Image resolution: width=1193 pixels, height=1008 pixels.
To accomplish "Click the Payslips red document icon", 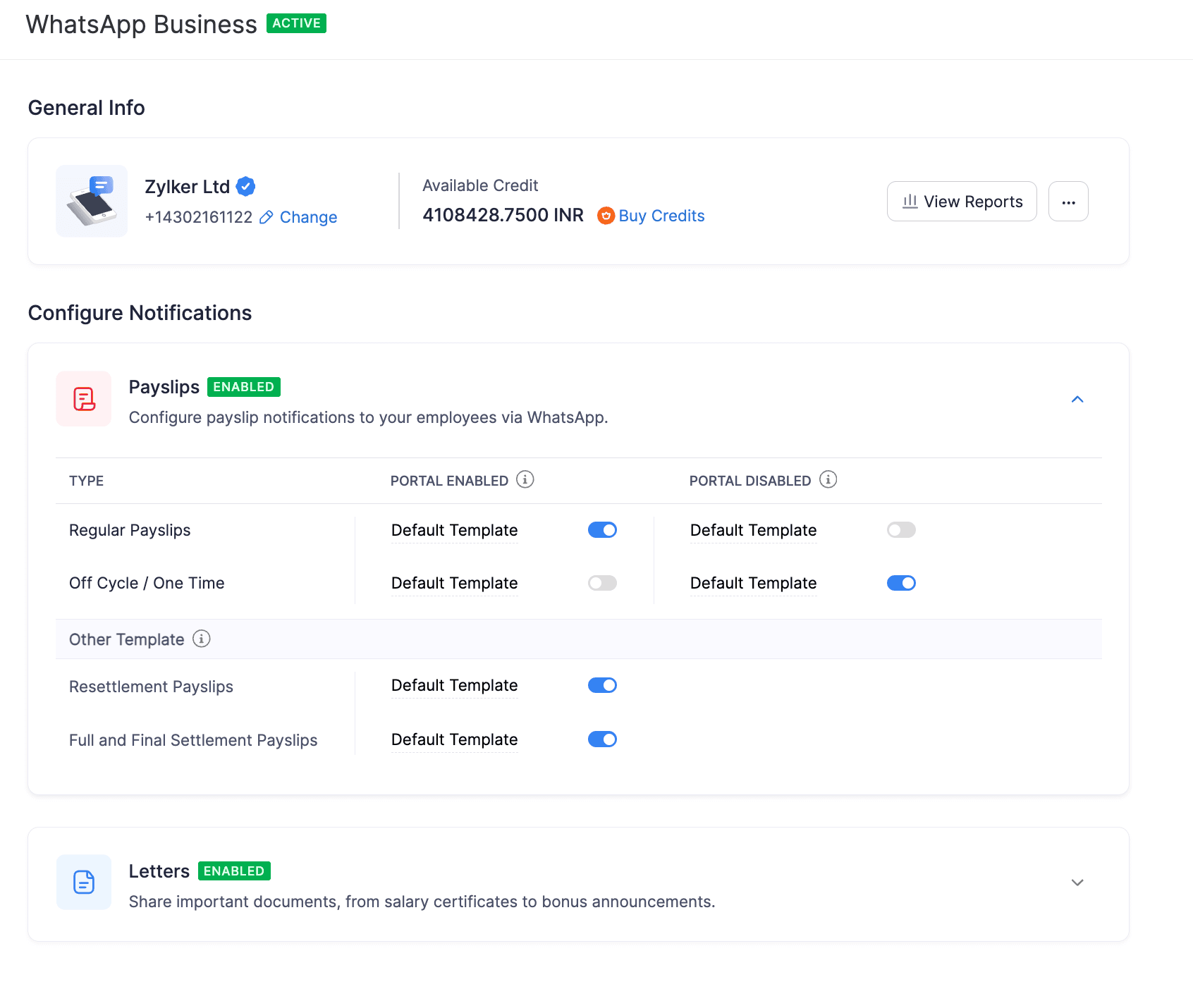I will pos(83,398).
